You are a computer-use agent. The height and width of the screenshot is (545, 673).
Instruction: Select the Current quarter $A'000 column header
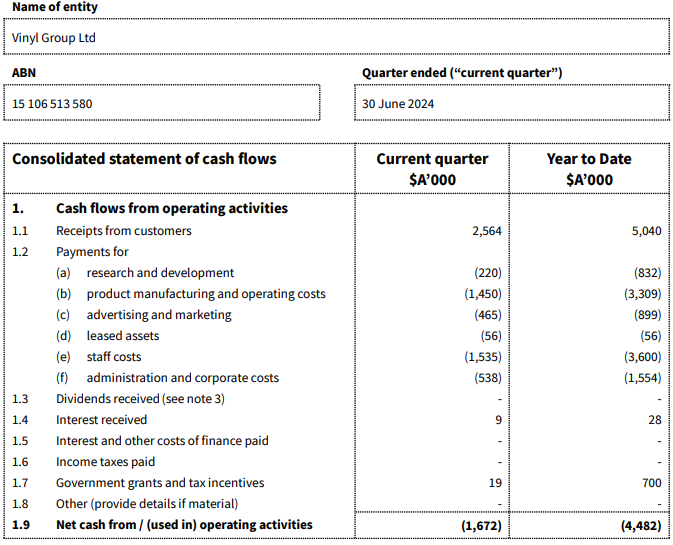tap(432, 169)
